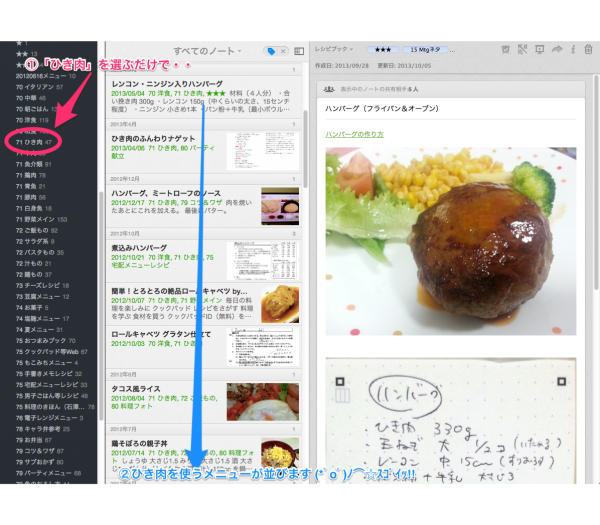
Task: Select the 75 おつまみブック tag
Action: pyautogui.click(x=46, y=341)
